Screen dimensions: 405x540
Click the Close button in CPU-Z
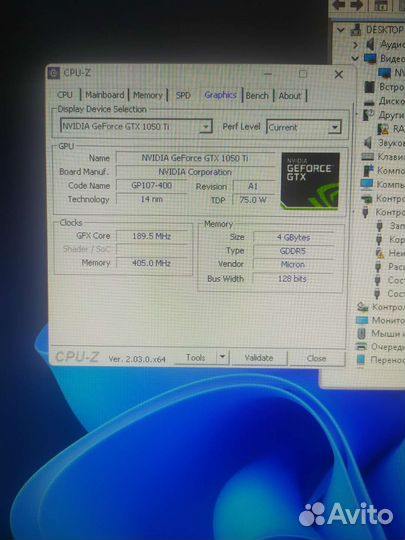[x=316, y=359]
